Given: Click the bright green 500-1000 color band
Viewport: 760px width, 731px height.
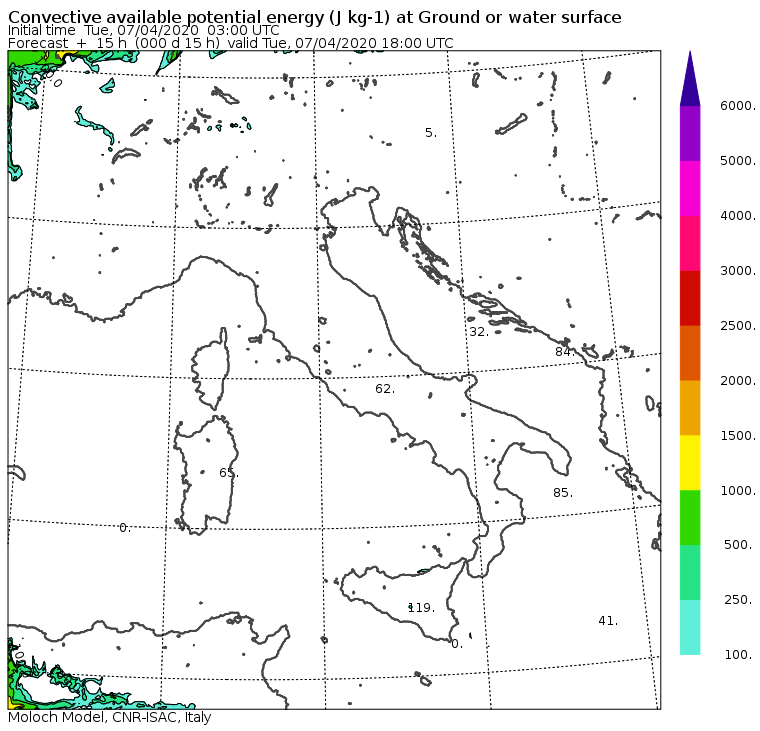Looking at the screenshot, I should (690, 517).
